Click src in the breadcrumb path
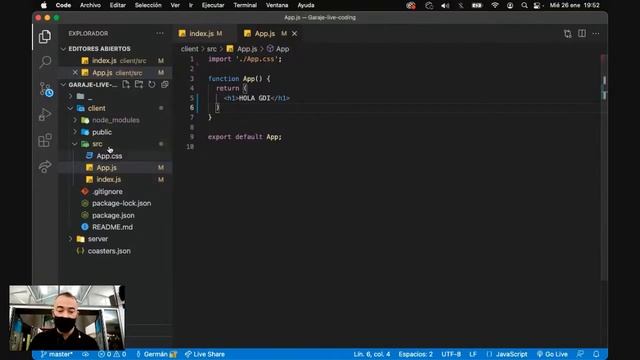The height and width of the screenshot is (360, 640). [211, 49]
